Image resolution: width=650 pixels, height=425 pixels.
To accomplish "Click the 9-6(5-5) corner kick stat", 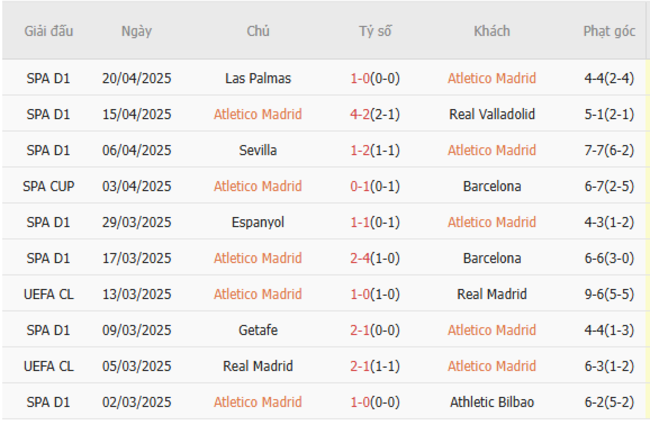I will (609, 294).
